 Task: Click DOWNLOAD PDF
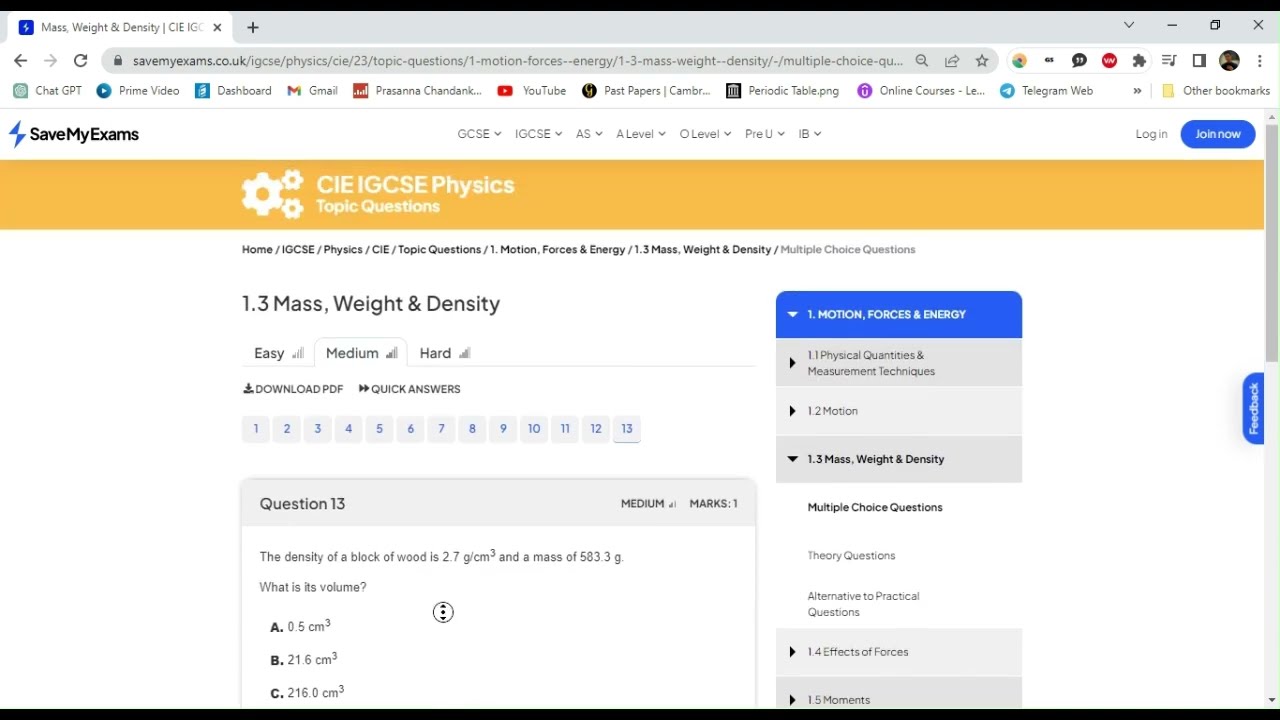(293, 389)
